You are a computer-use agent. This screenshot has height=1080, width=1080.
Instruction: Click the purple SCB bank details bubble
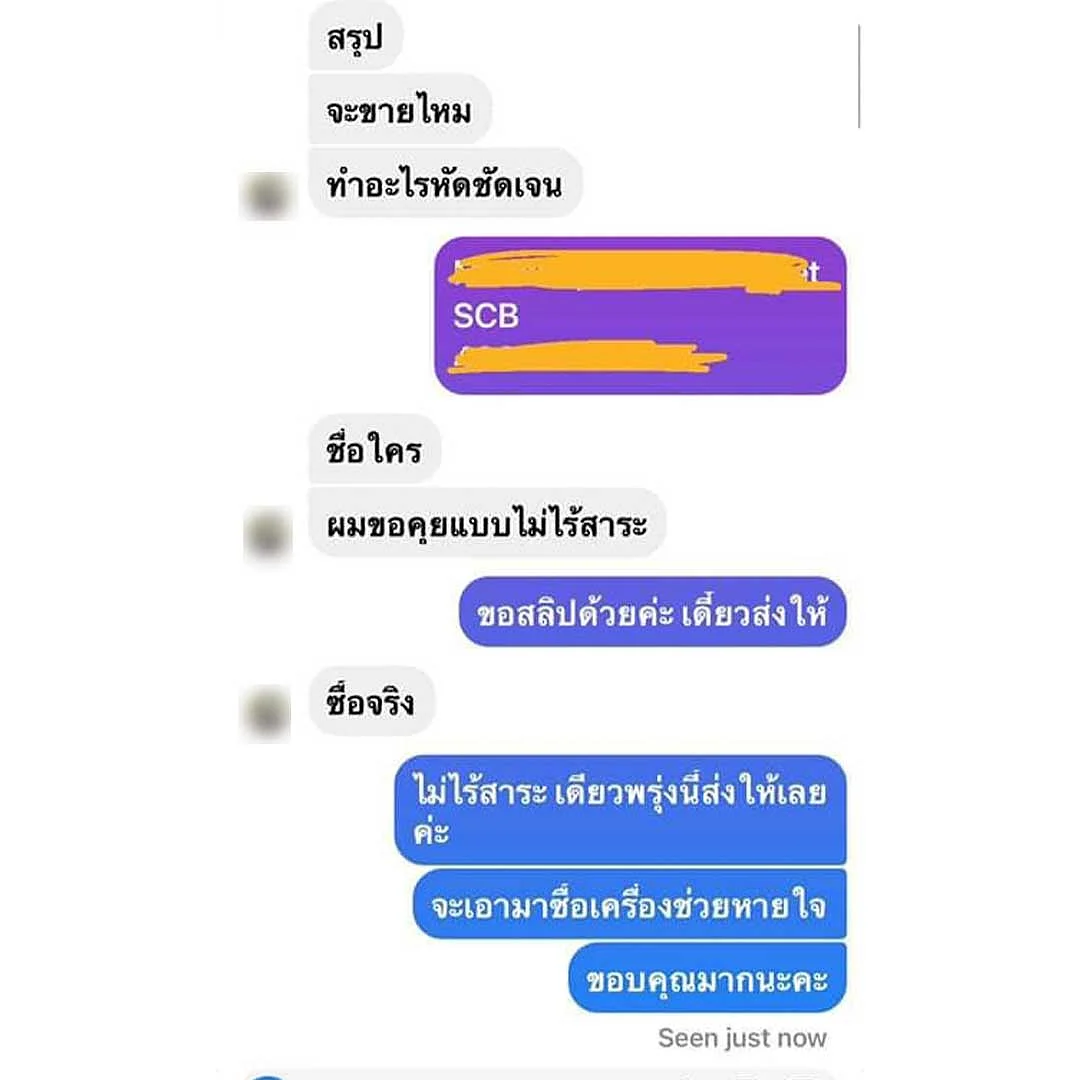pos(641,315)
